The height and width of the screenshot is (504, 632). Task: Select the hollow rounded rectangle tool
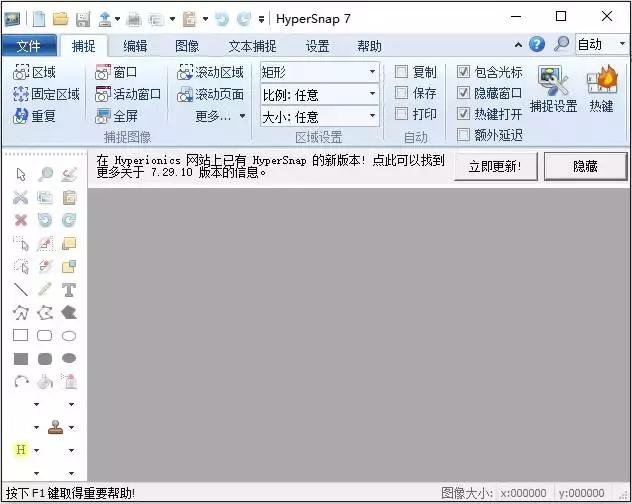click(x=45, y=335)
